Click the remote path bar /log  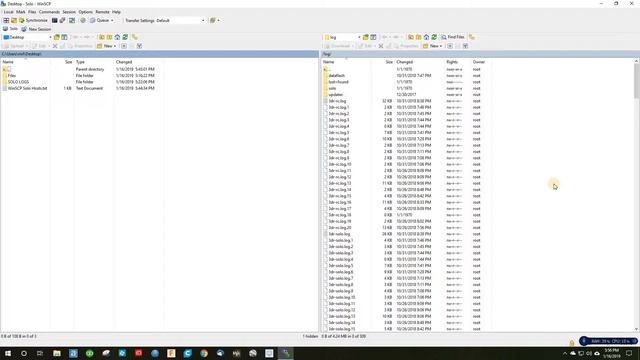(480, 54)
